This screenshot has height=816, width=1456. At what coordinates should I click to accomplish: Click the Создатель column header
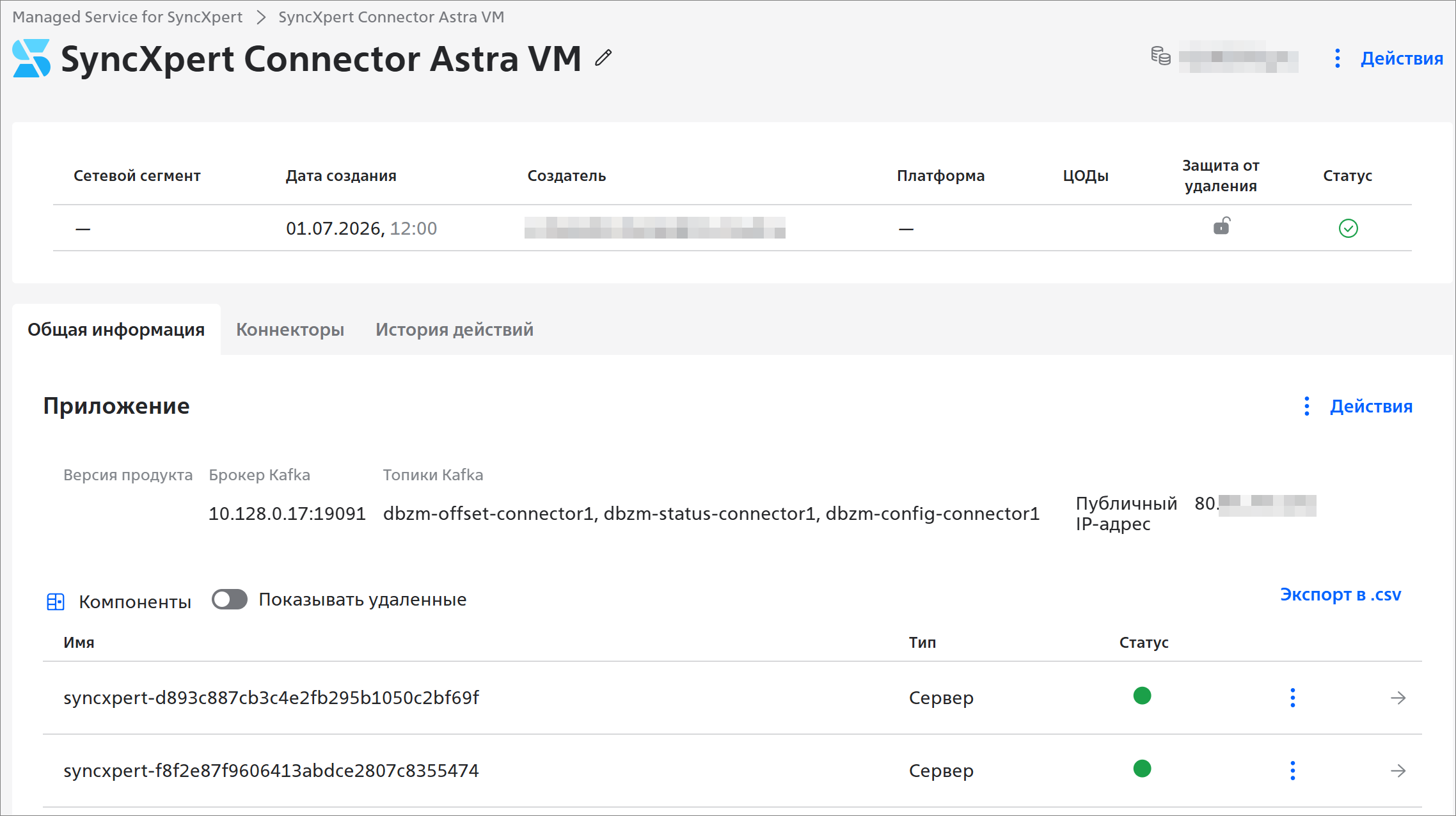tap(567, 176)
